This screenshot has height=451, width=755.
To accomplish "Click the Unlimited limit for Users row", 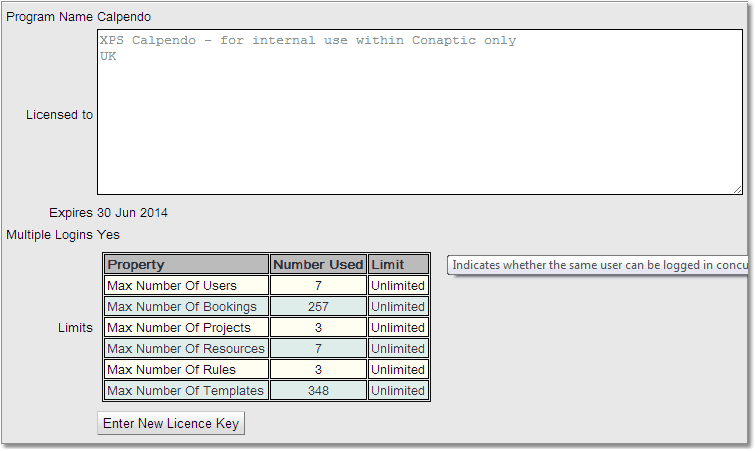I will tap(398, 286).
